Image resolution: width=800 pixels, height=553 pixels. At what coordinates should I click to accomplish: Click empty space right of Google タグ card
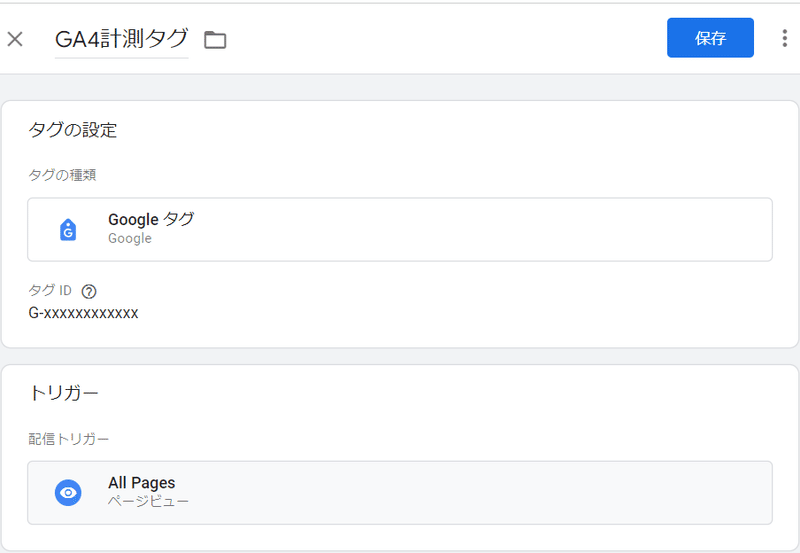pyautogui.click(x=485, y=230)
